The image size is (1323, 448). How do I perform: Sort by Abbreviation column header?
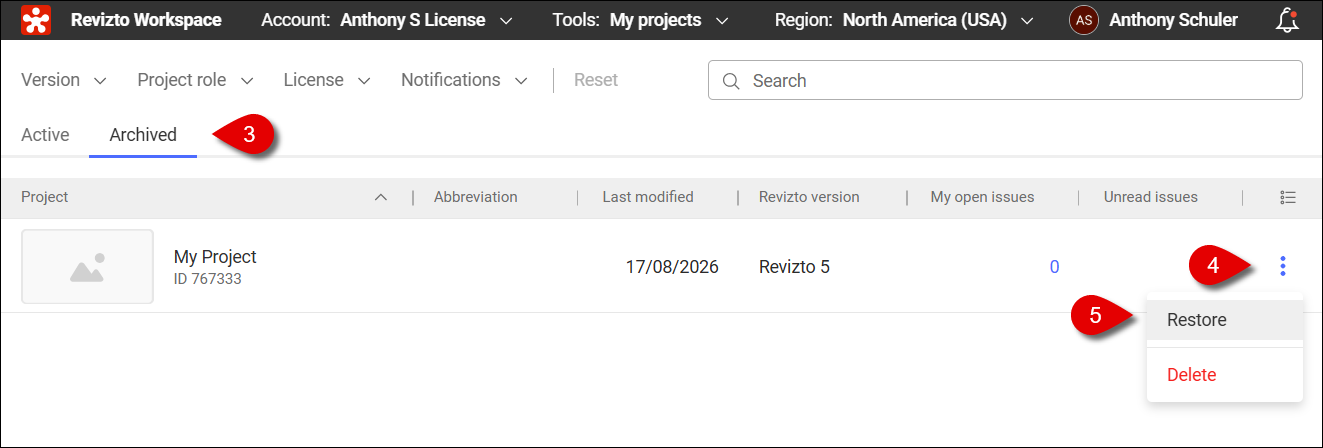point(476,197)
